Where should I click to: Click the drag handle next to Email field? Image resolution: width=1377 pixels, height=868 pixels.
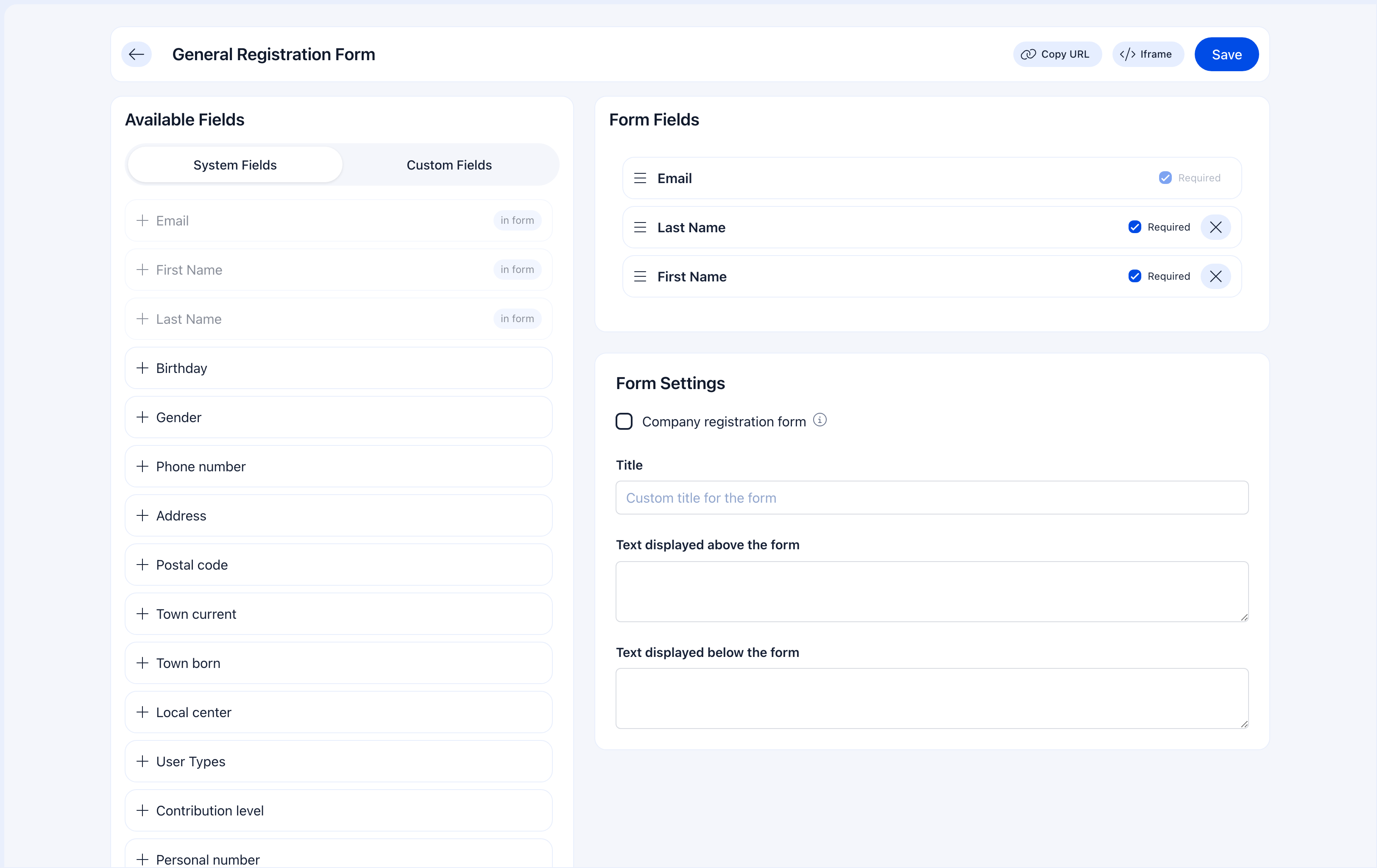point(639,178)
